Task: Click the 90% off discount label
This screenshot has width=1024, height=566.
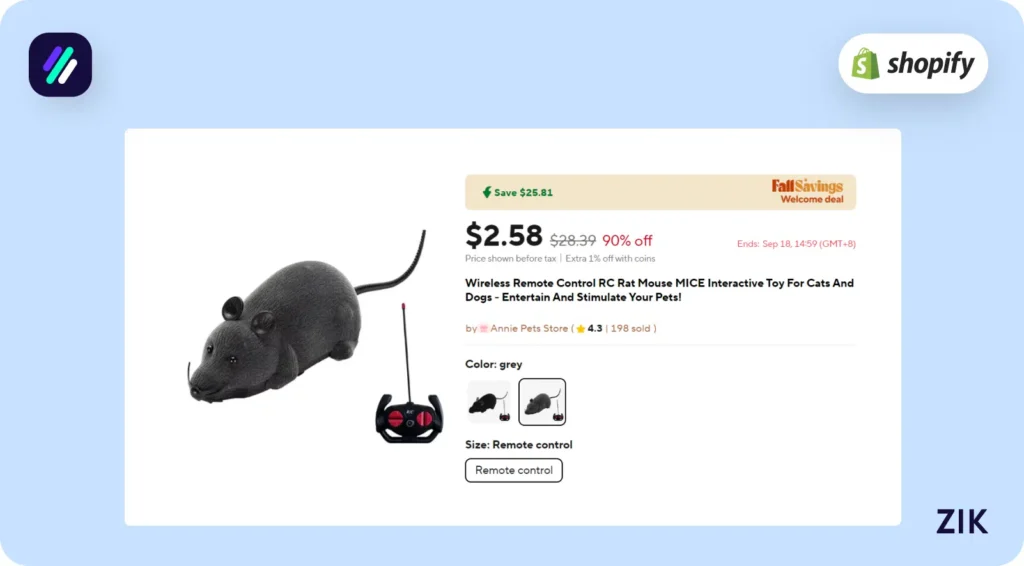Action: (x=627, y=240)
